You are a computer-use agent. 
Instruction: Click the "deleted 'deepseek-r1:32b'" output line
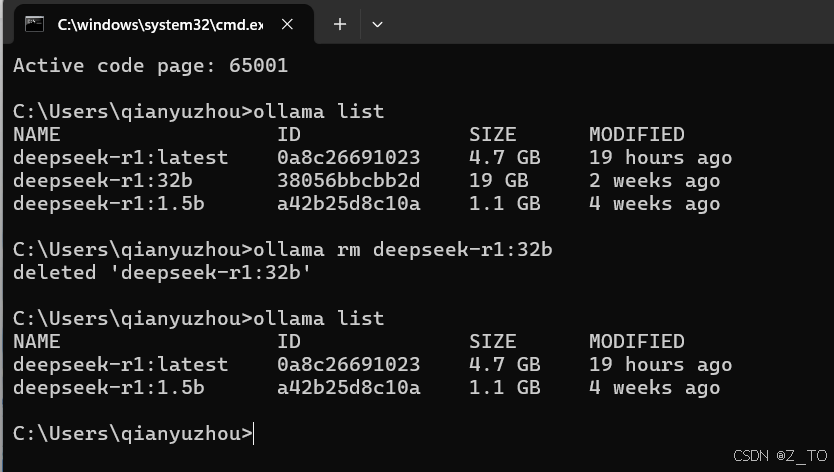tap(162, 272)
